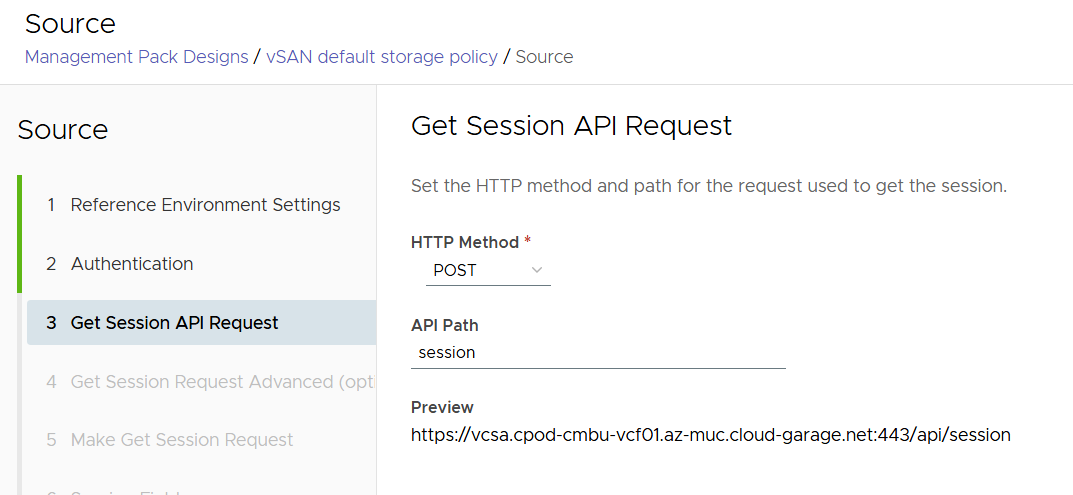This screenshot has width=1073, height=495.
Task: Click the Source item in the breadcrumb
Action: pyautogui.click(x=544, y=57)
